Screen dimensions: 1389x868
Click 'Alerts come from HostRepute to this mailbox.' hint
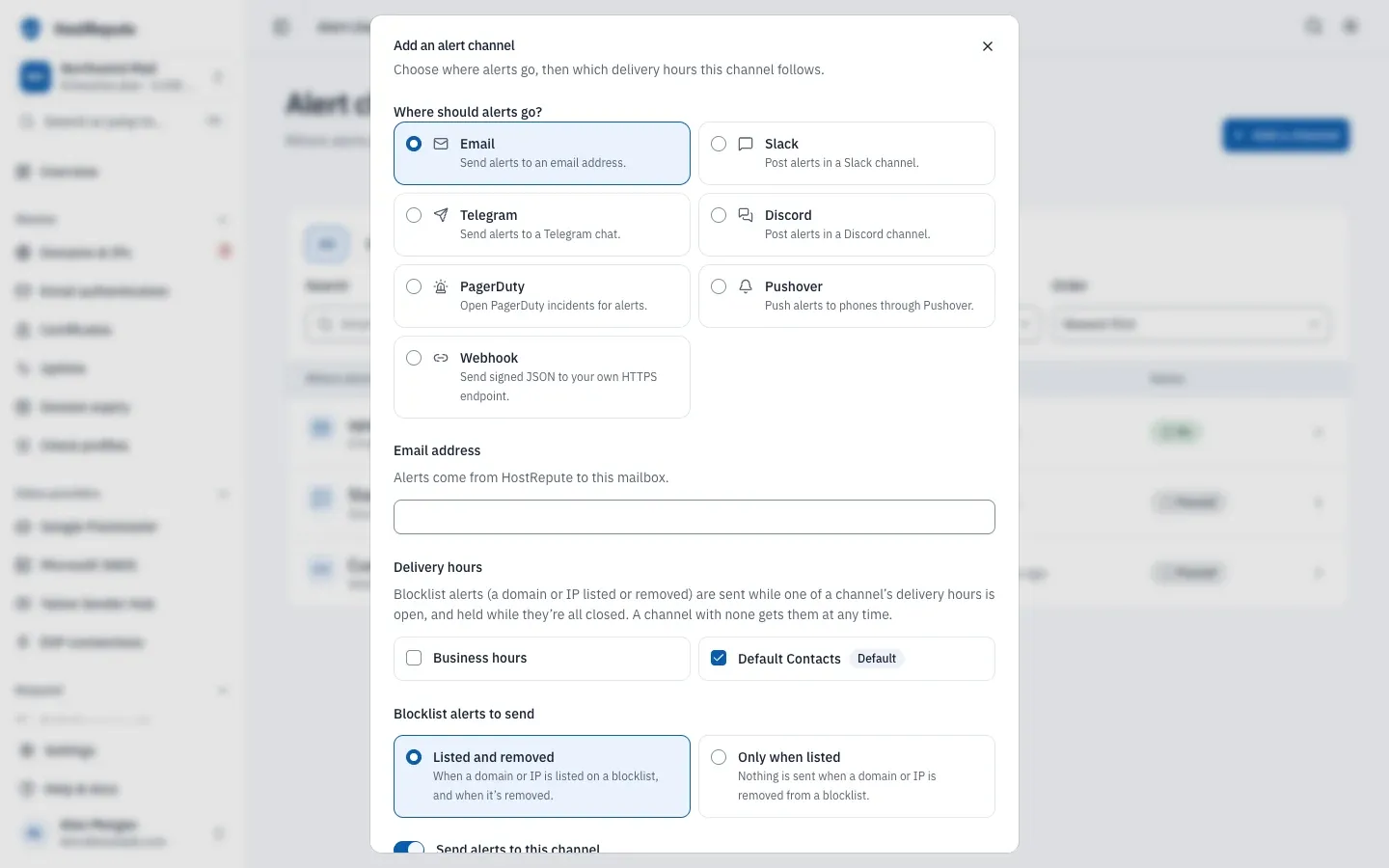point(531,477)
